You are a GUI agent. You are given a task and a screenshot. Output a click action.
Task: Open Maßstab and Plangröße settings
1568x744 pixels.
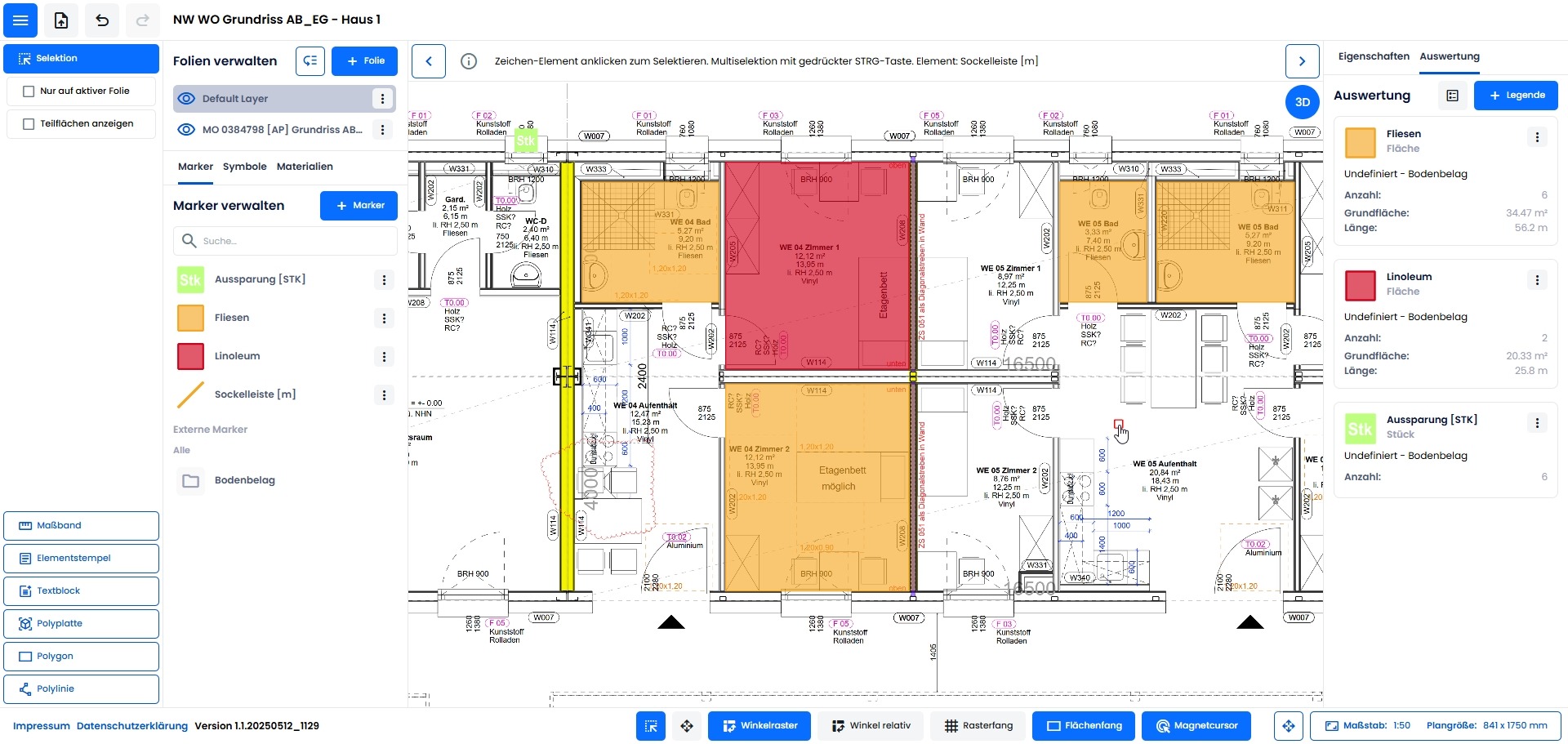[1436, 726]
